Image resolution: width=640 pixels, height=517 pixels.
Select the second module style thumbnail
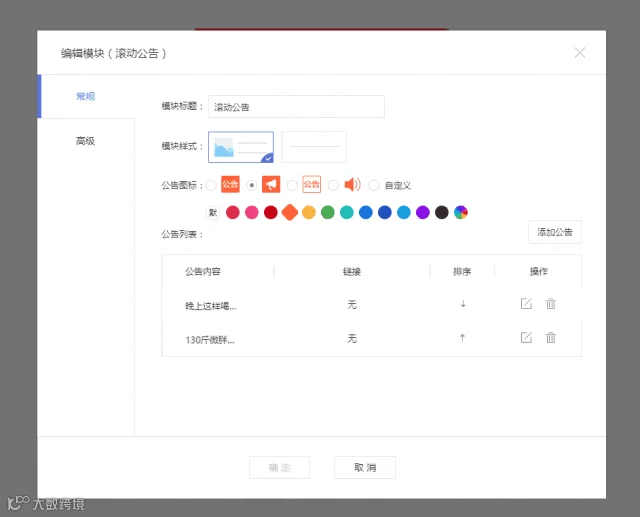coord(314,147)
